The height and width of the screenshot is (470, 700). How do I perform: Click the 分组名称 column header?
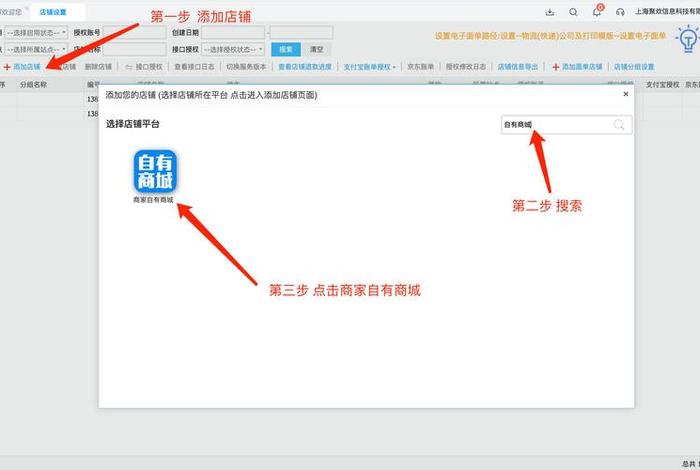pos(33,84)
